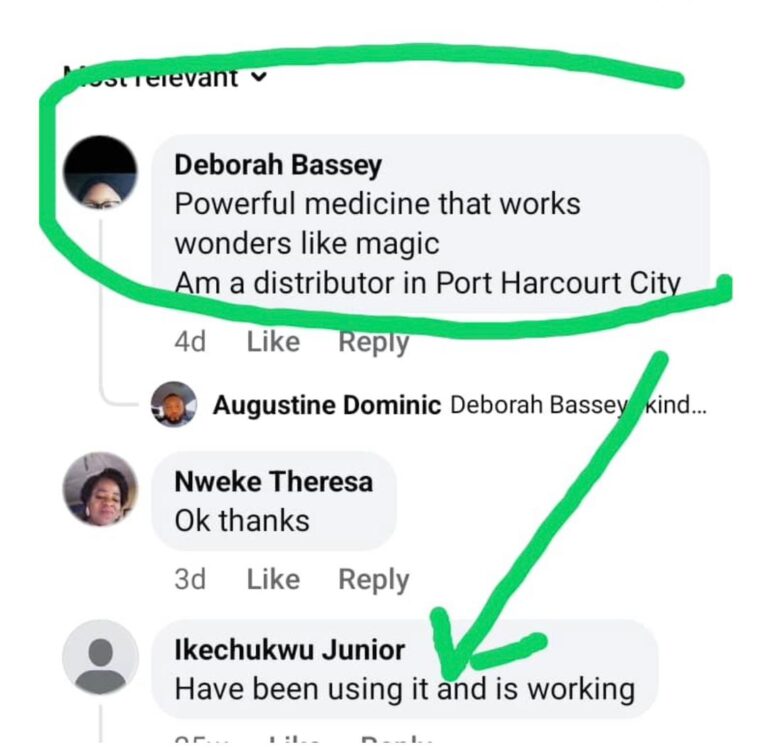Expand the Most relevant sorting dropdown
Viewport: 768px width, 750px height.
coord(166,77)
